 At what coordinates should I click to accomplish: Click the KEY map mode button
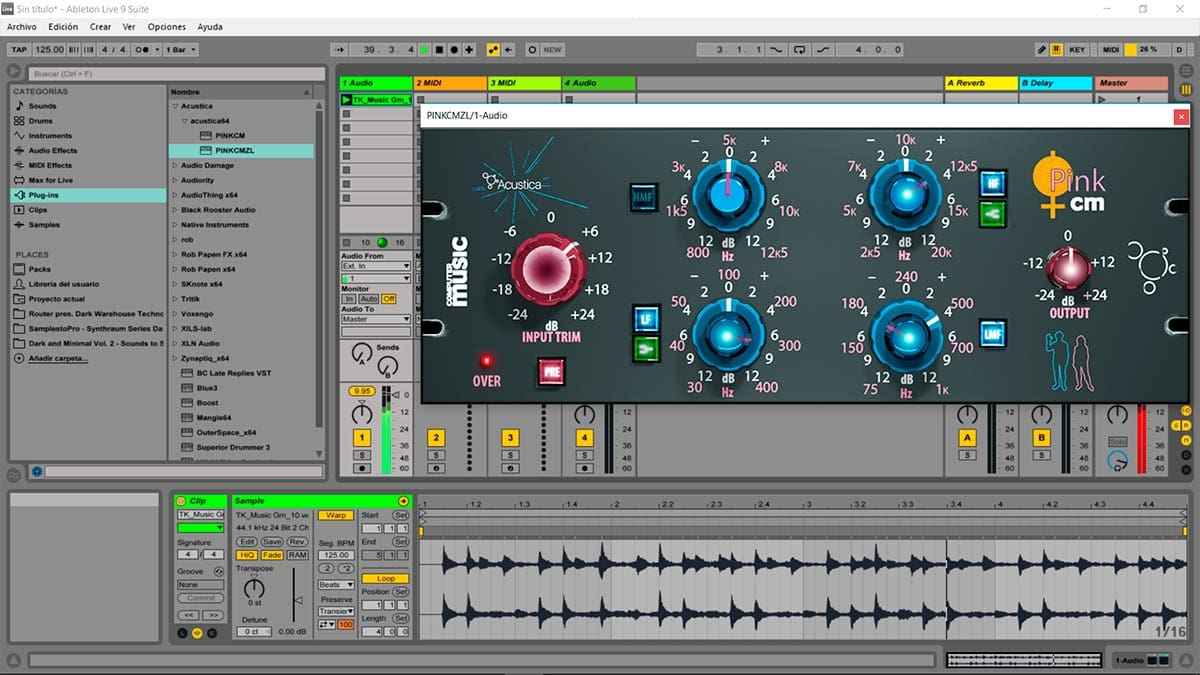1077,49
